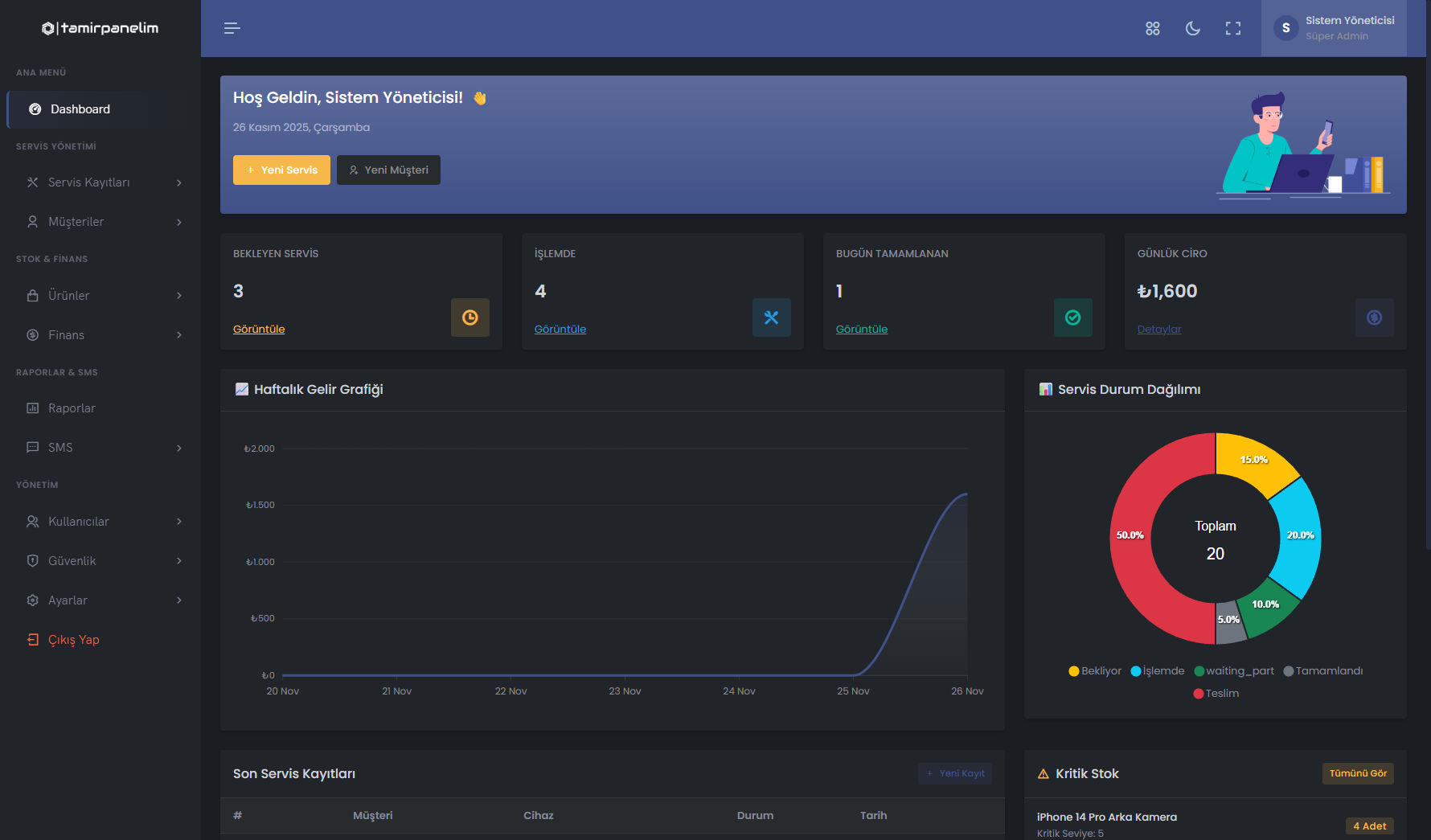Click the clock icon on Bekleyen Servis card

point(469,318)
